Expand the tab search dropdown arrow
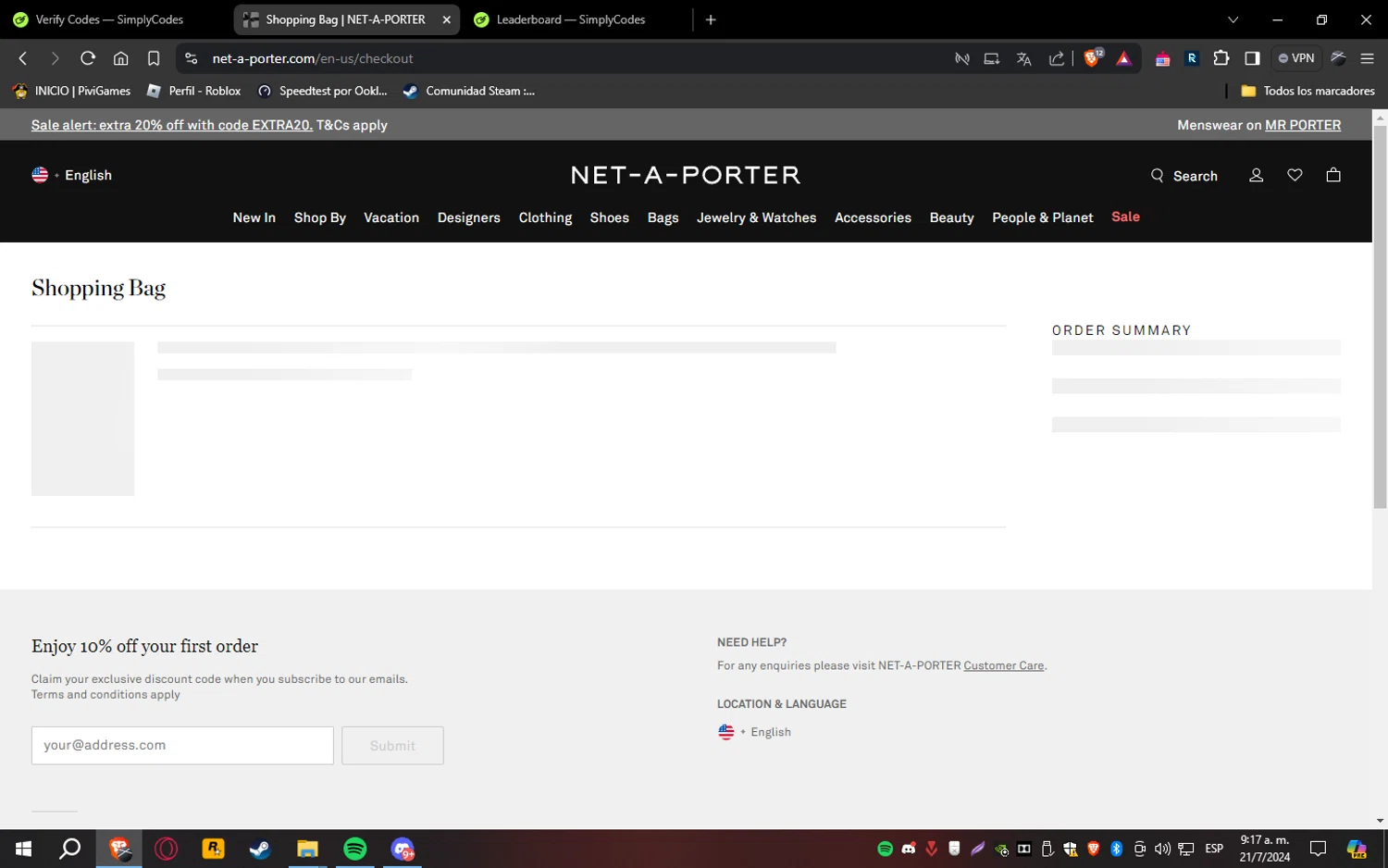This screenshot has height=868, width=1388. tap(1233, 19)
